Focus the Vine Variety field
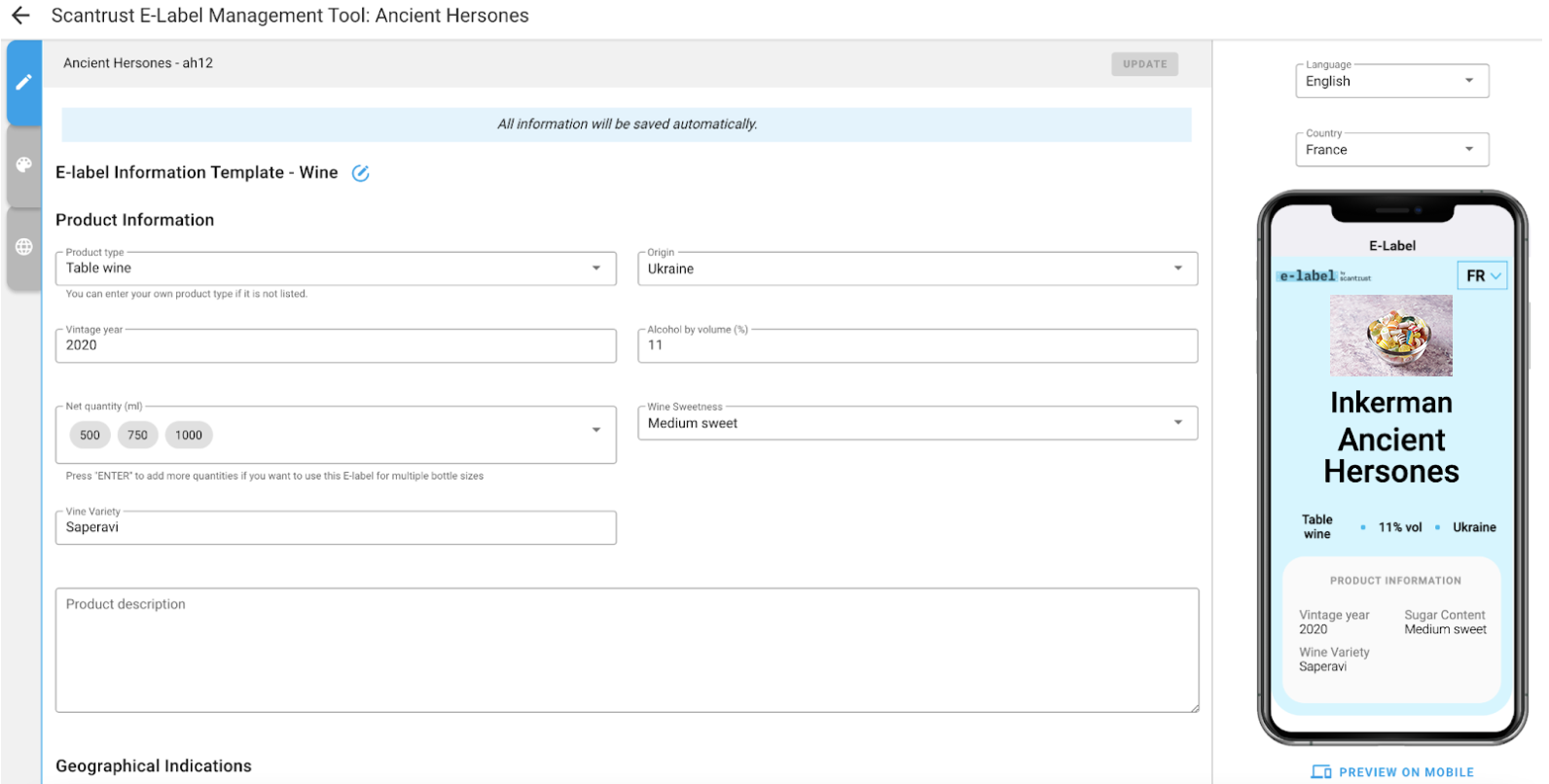The image size is (1549, 784). click(x=336, y=527)
